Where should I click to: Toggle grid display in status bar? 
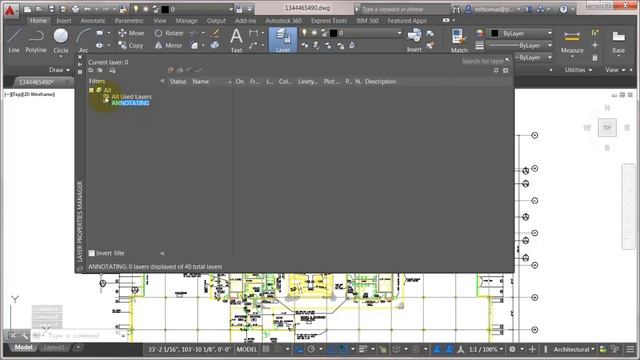pyautogui.click(x=266, y=349)
